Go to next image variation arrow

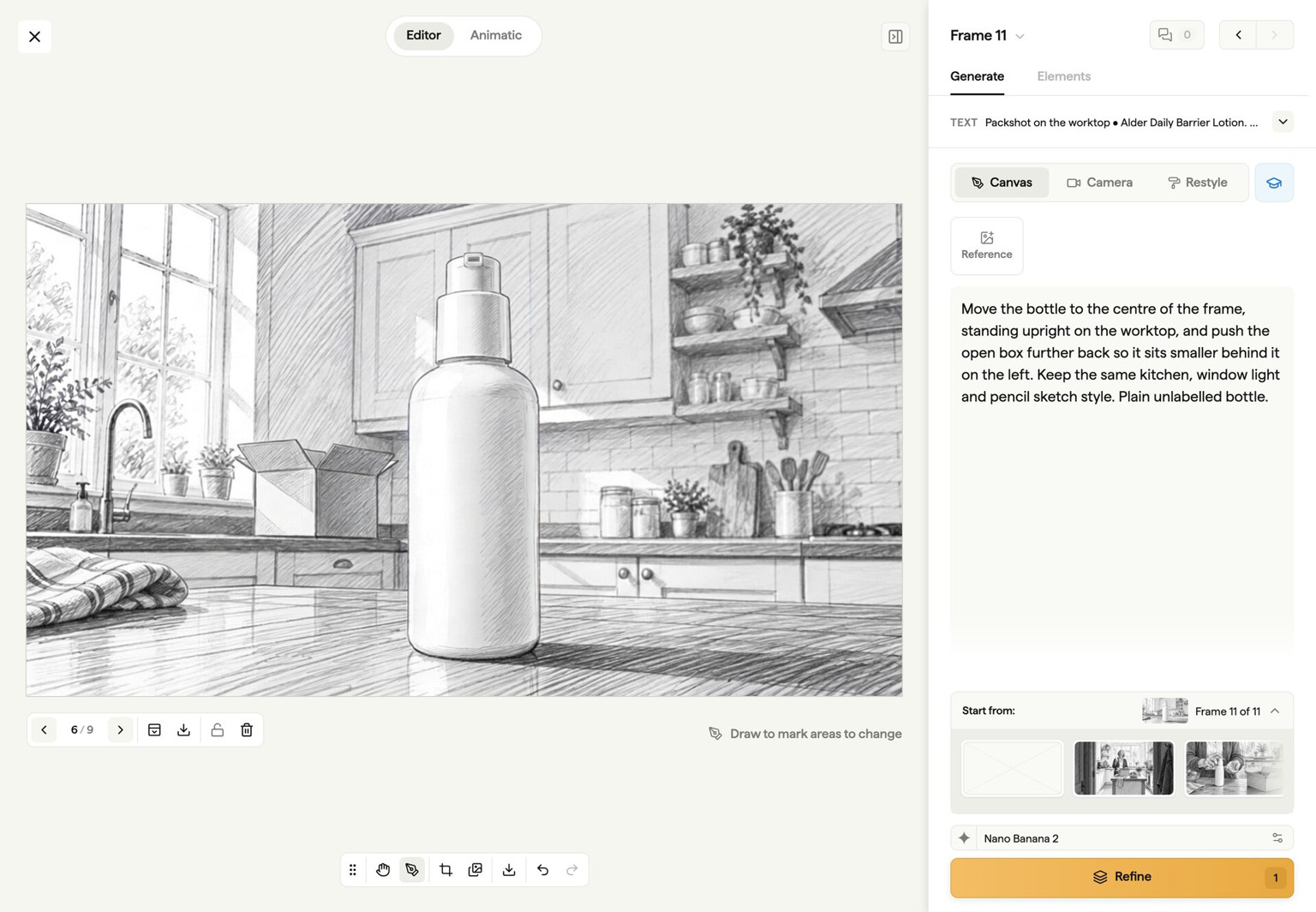[120, 730]
